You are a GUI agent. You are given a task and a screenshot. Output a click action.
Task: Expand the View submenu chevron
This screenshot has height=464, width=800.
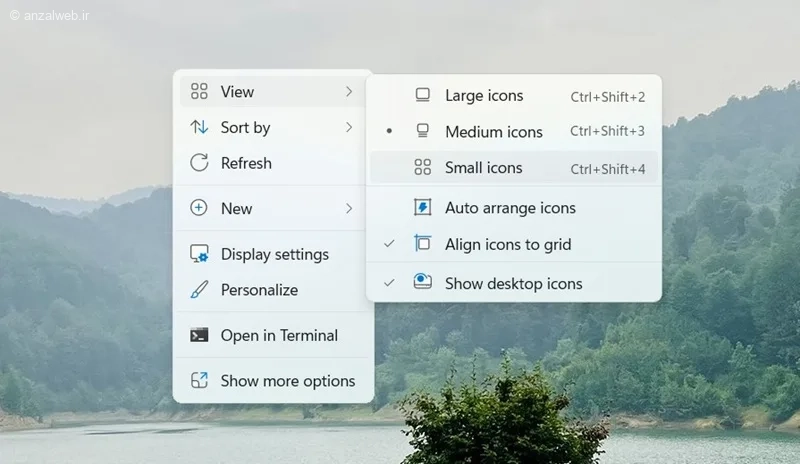[349, 91]
